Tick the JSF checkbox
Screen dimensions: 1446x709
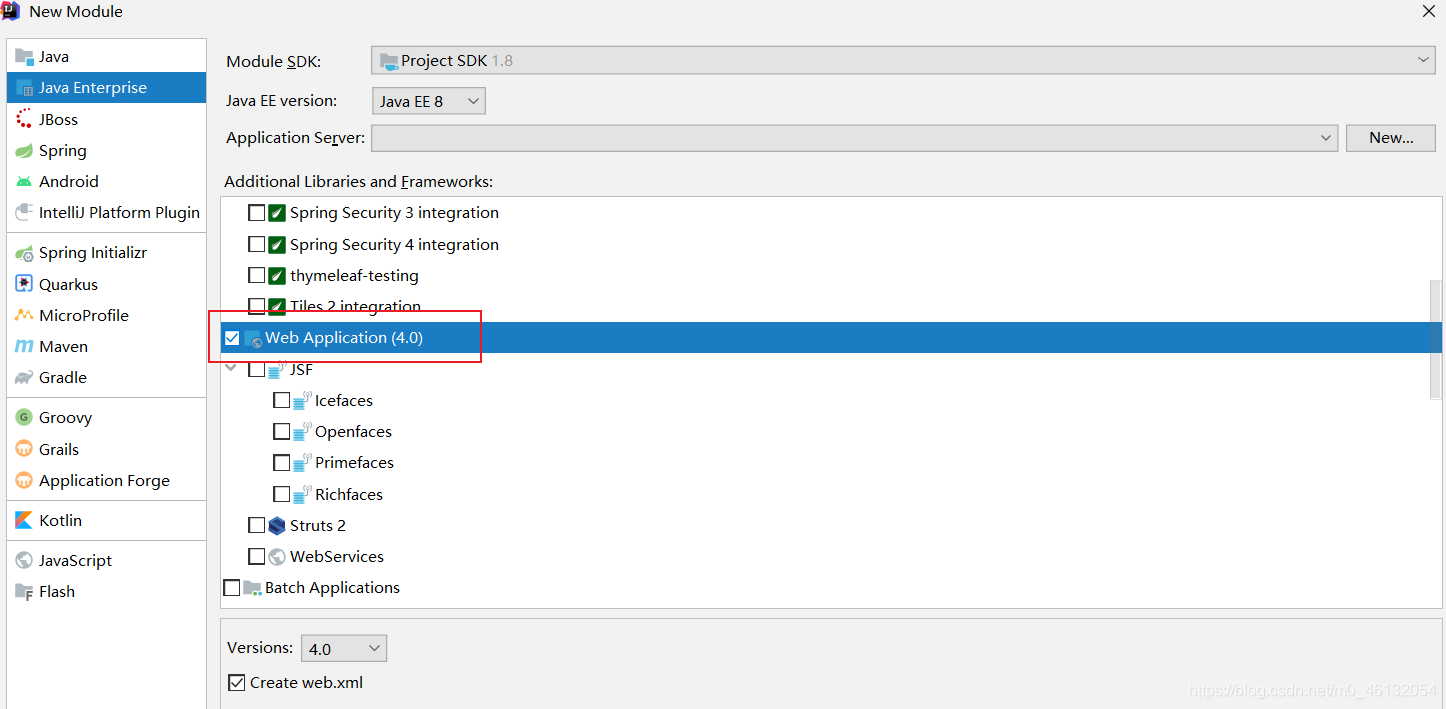[257, 369]
